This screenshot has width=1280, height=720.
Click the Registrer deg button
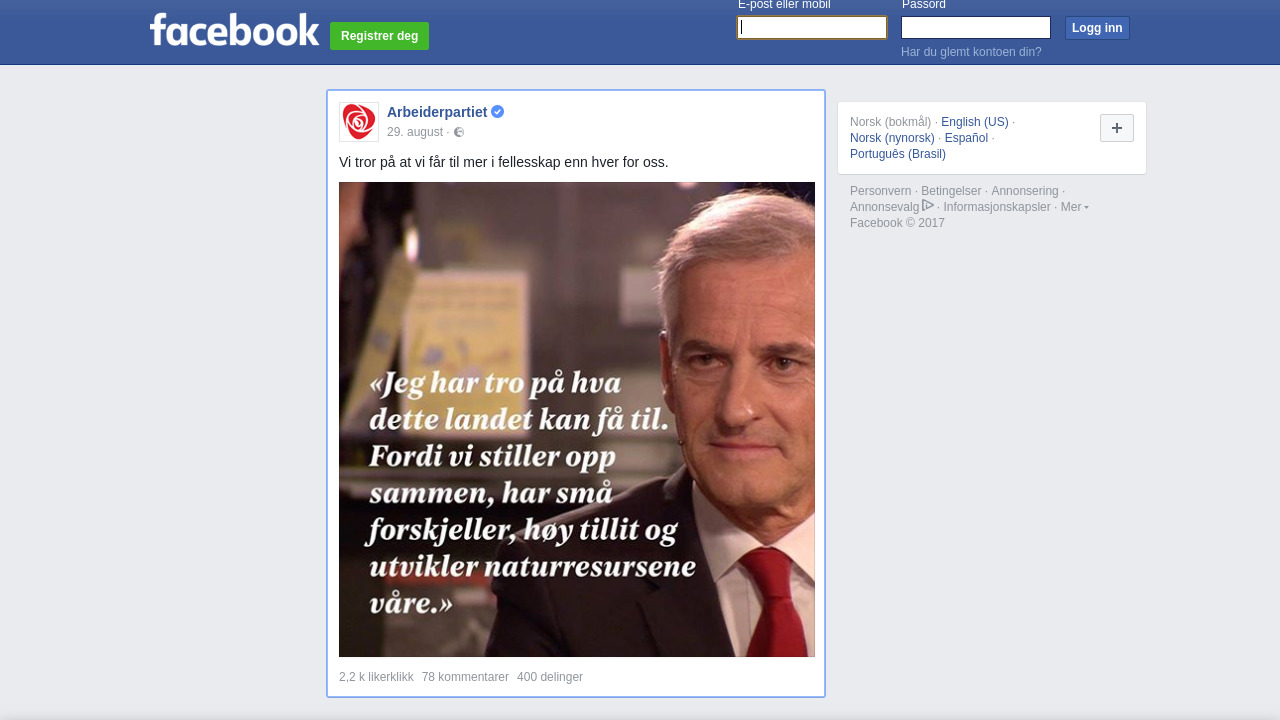pos(379,36)
